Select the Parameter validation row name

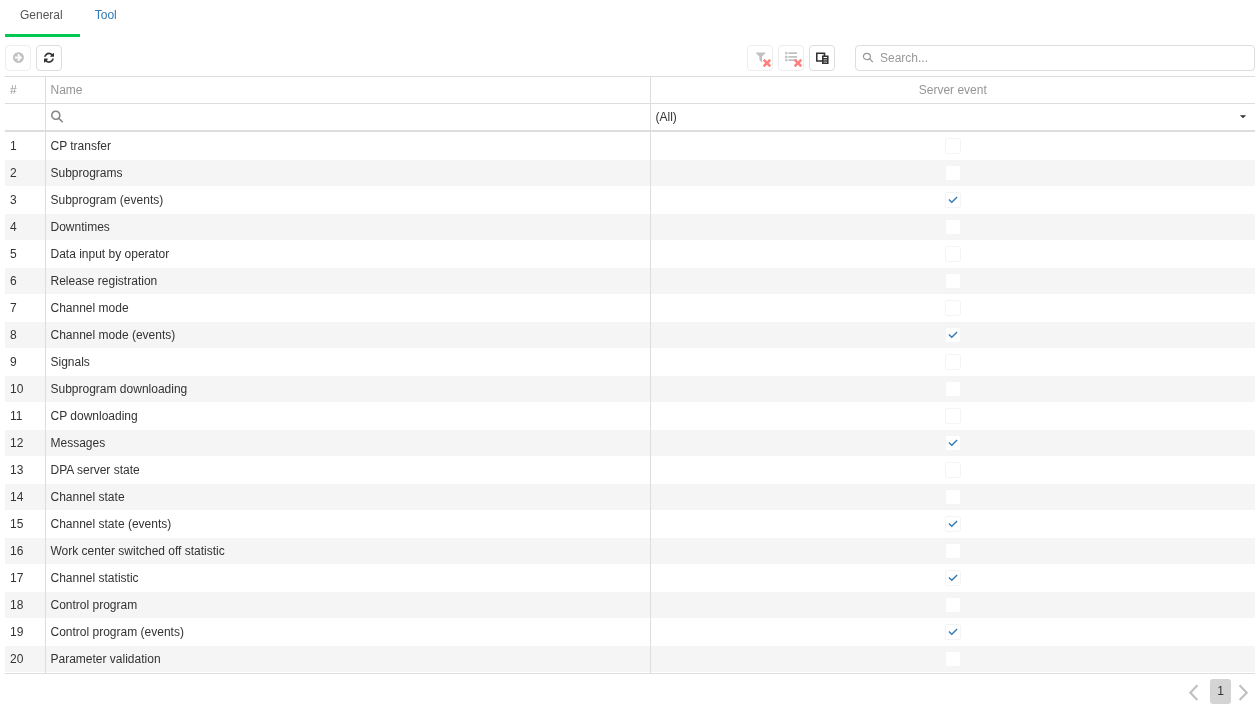[x=106, y=659]
